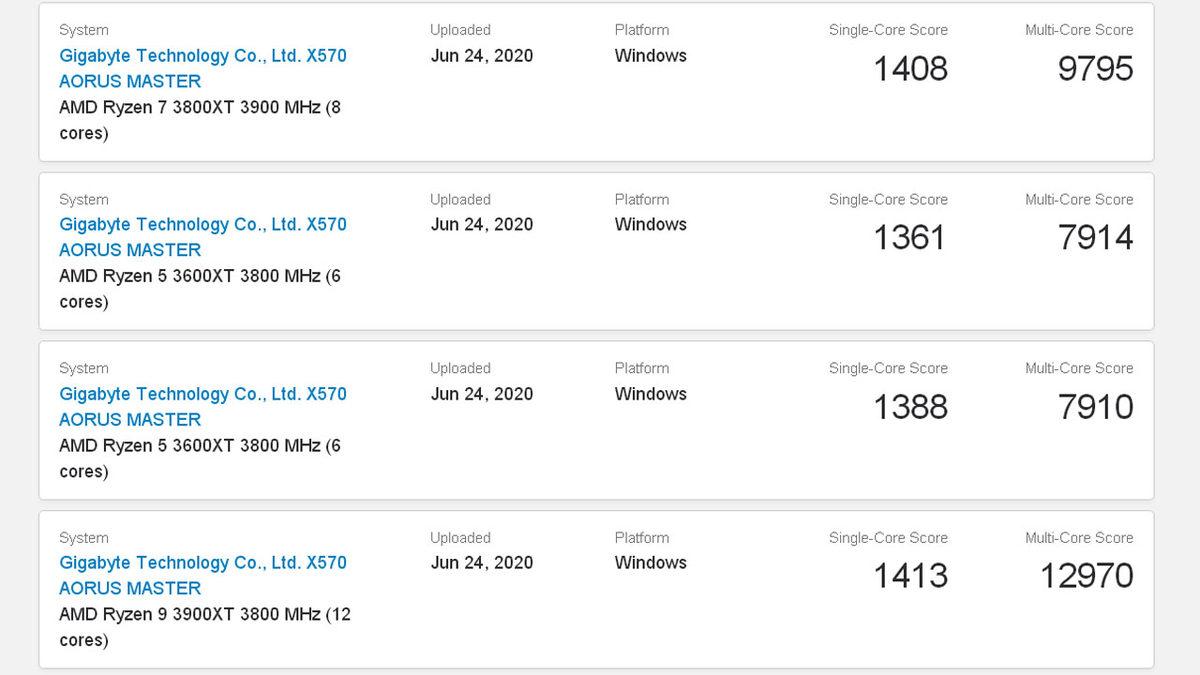Click the multi-core score 9795

coord(1095,69)
